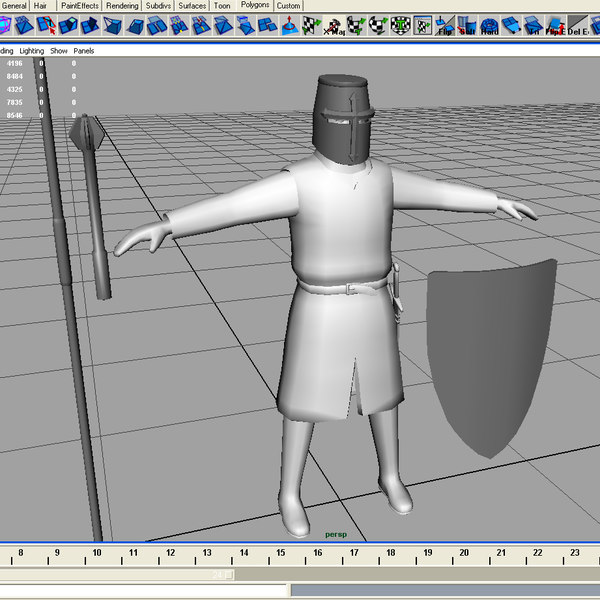
Task: Open the Lighting panel menu
Action: point(32,51)
